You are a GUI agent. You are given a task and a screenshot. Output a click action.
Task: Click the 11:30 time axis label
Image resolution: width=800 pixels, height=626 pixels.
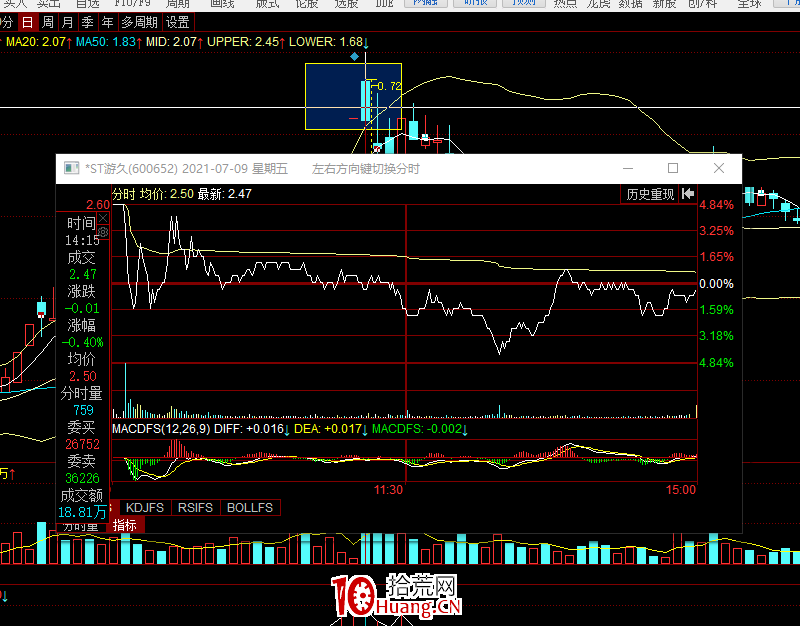click(x=388, y=490)
